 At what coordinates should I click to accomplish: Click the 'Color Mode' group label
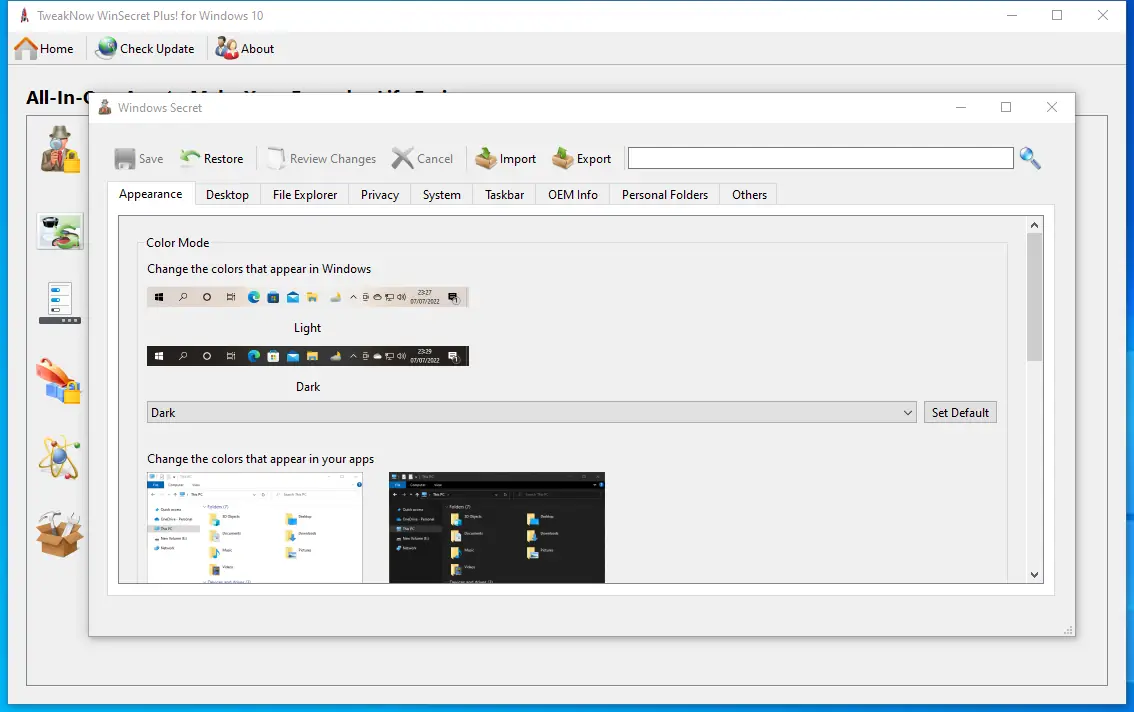point(177,242)
